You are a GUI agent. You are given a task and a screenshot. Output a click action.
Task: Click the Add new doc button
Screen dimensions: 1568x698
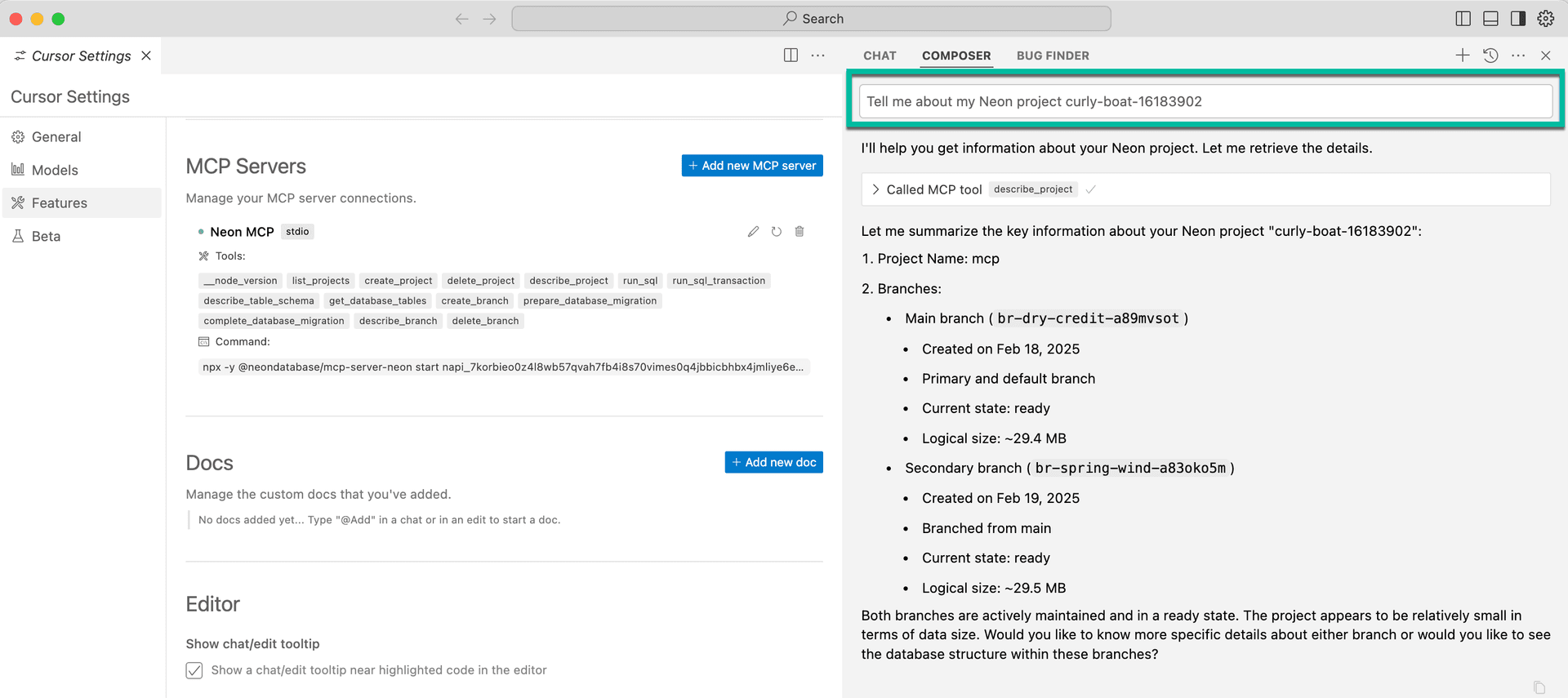click(x=773, y=462)
